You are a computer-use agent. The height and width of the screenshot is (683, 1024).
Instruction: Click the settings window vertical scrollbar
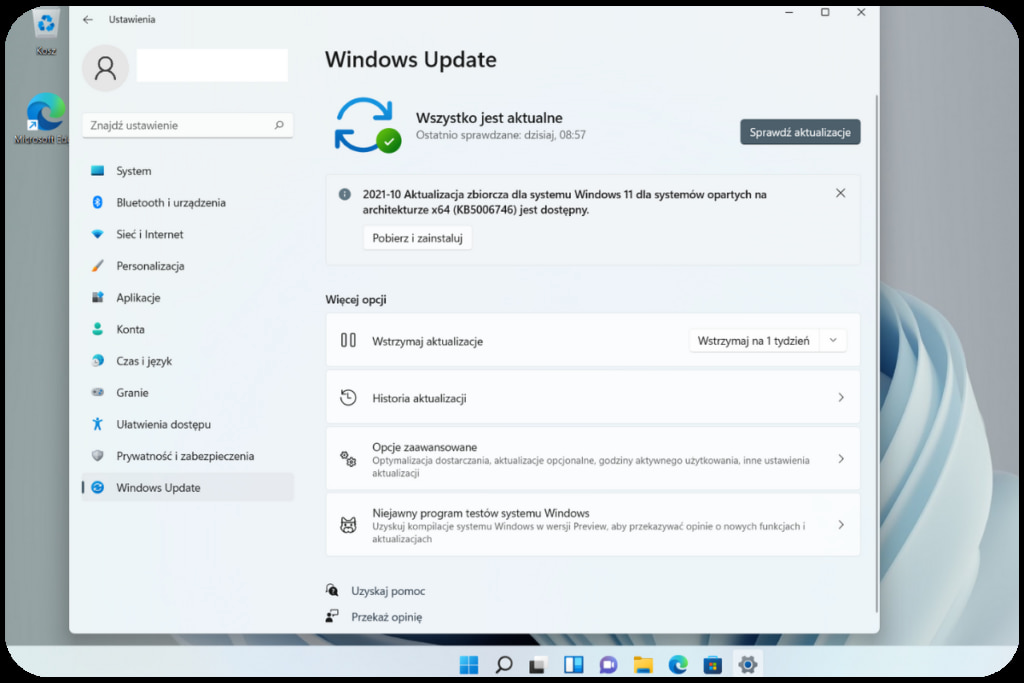(x=876, y=353)
